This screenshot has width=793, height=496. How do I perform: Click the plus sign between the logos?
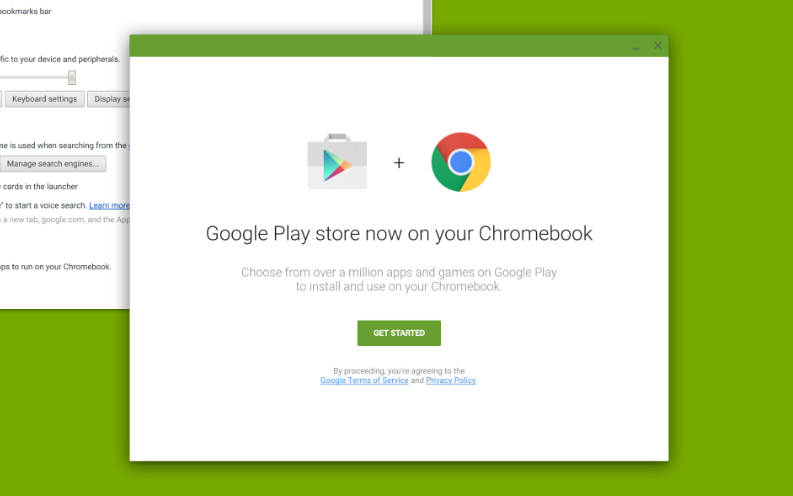(x=399, y=163)
